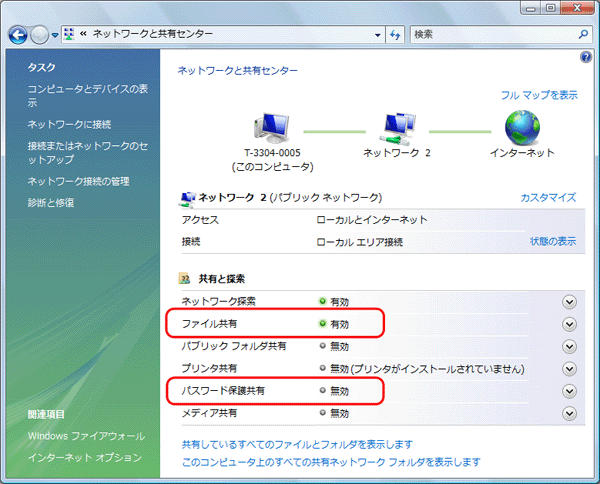600x484 pixels.
Task: Expand the プリンタ共有 settings chevron
Action: pyautogui.click(x=570, y=369)
